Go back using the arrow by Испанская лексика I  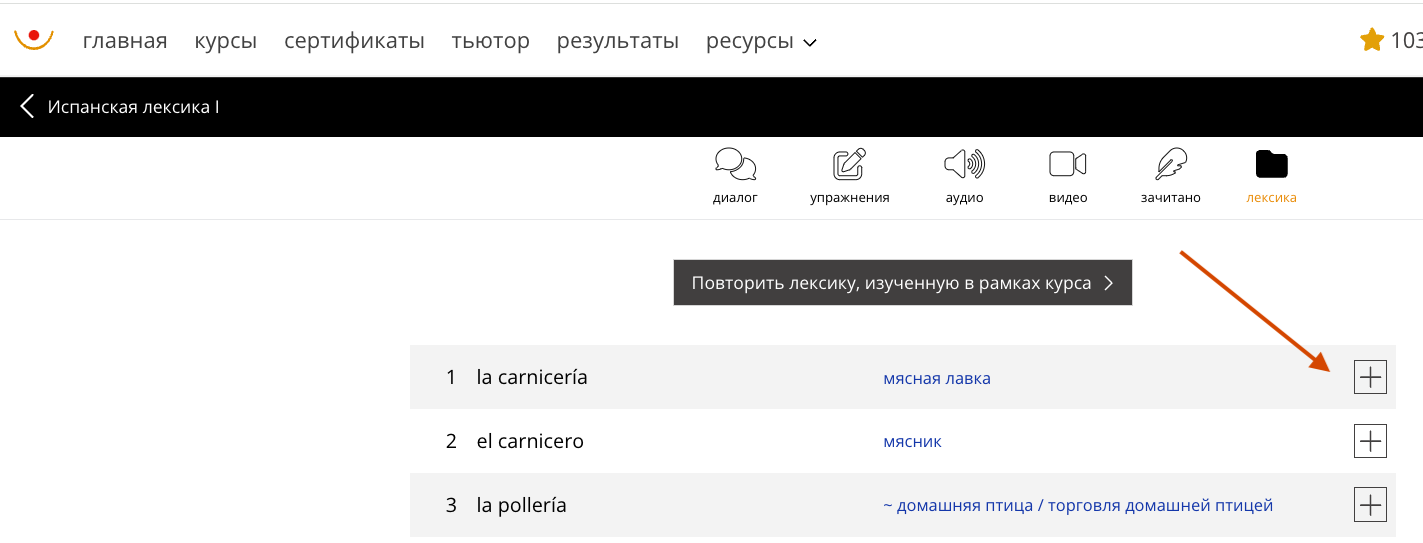click(27, 106)
